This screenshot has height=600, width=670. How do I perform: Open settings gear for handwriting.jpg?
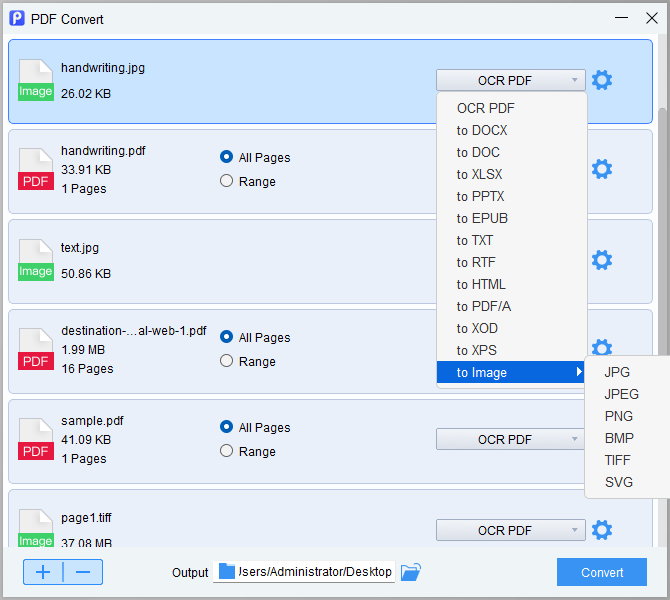602,80
